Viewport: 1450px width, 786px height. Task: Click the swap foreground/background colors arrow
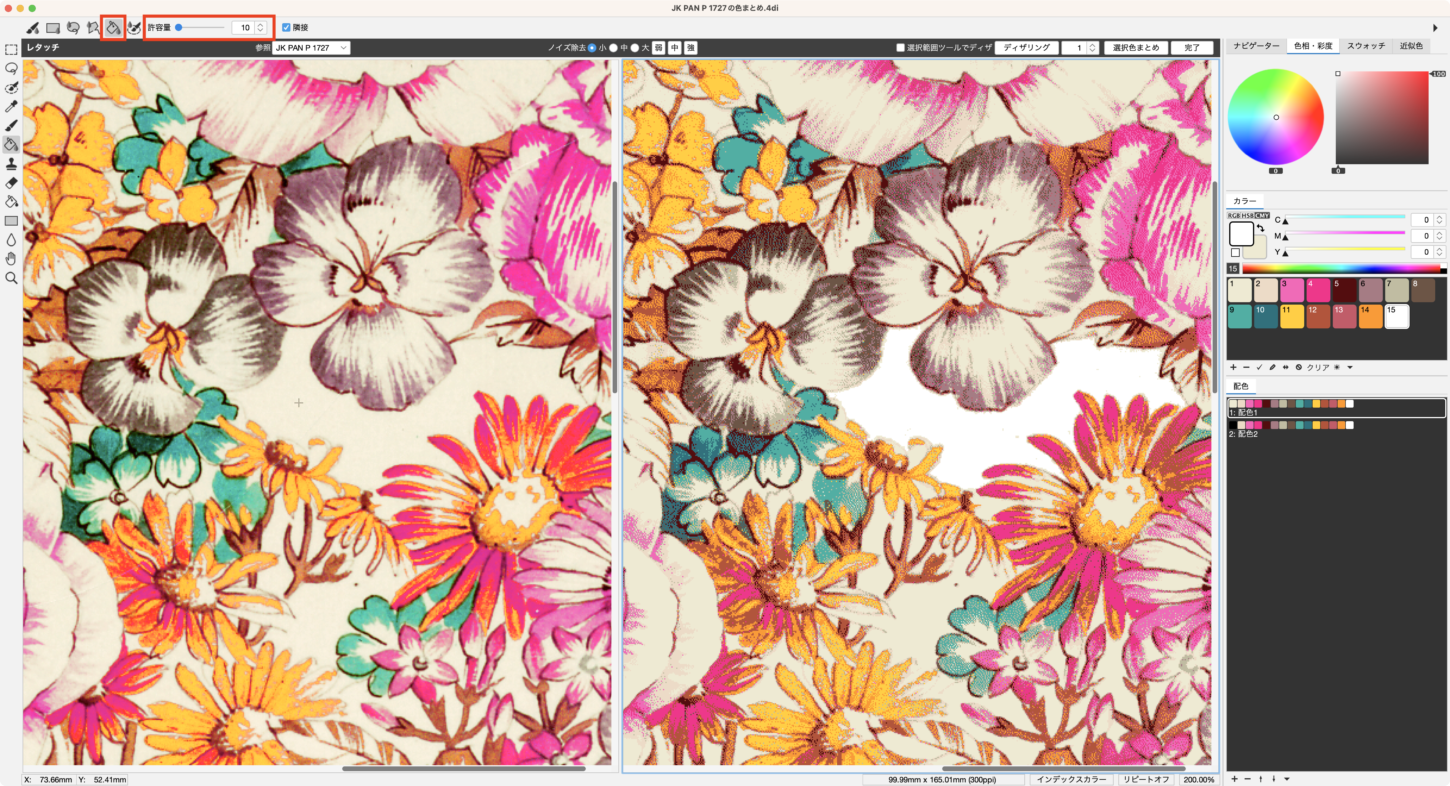pos(1261,228)
